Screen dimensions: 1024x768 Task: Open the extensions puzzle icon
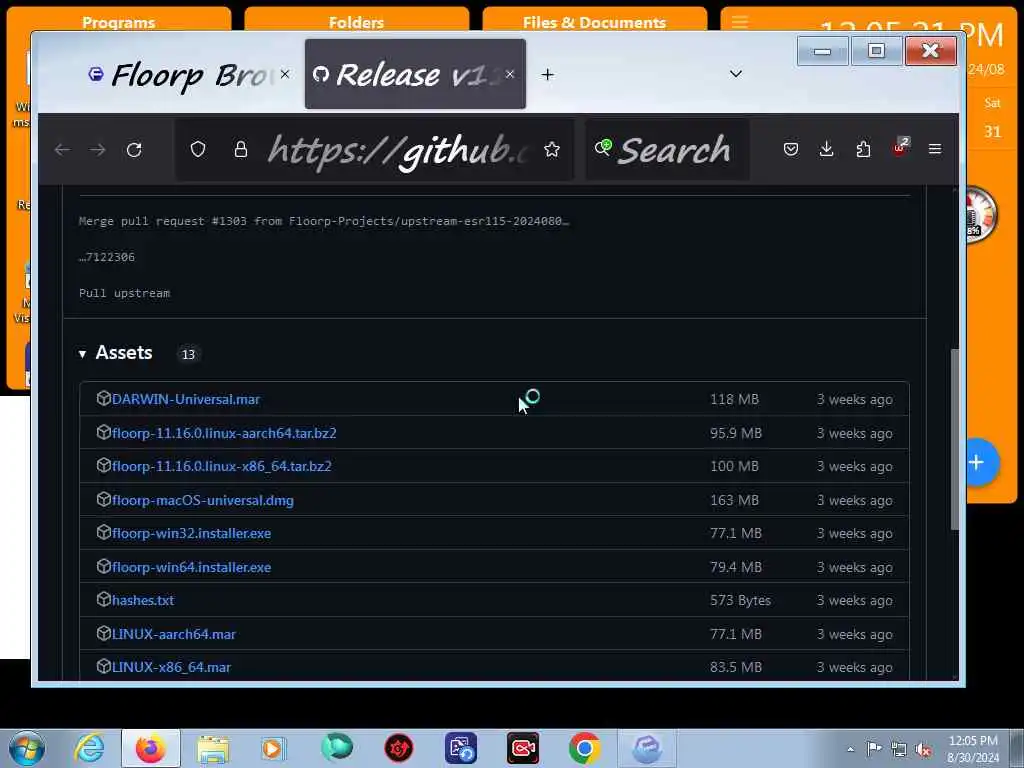pyautogui.click(x=863, y=150)
